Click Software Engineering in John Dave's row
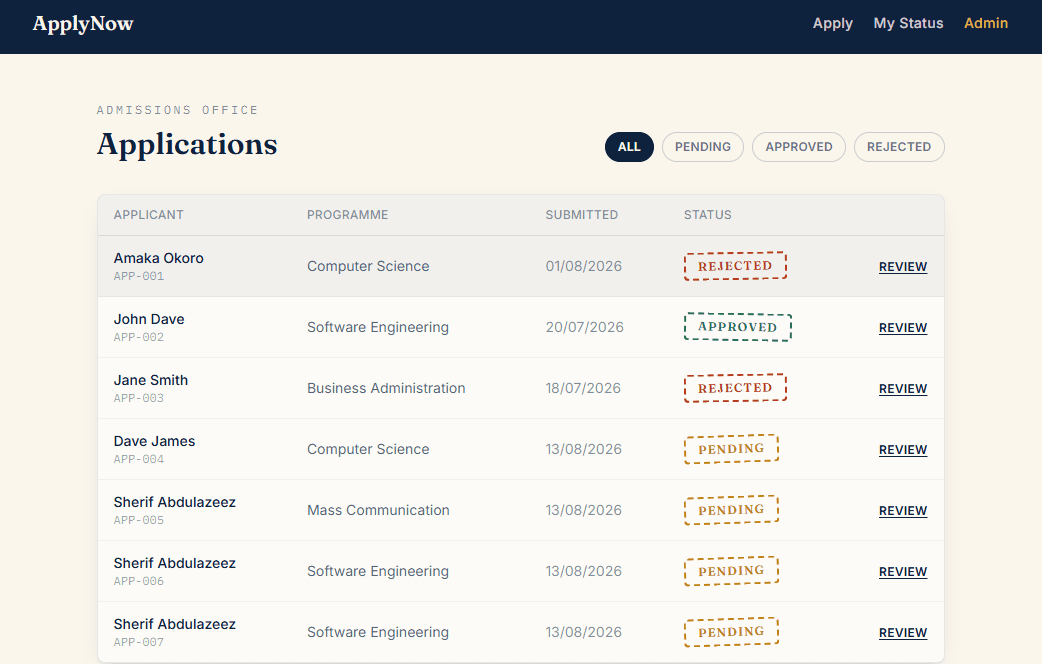Screen dimensions: 1042x664 (x=378, y=328)
